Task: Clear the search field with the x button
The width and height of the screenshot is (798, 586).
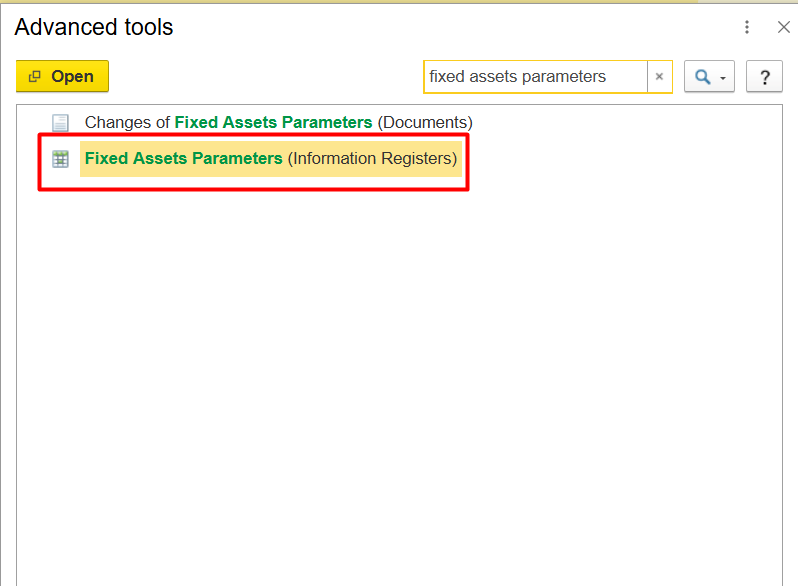Action: tap(660, 77)
